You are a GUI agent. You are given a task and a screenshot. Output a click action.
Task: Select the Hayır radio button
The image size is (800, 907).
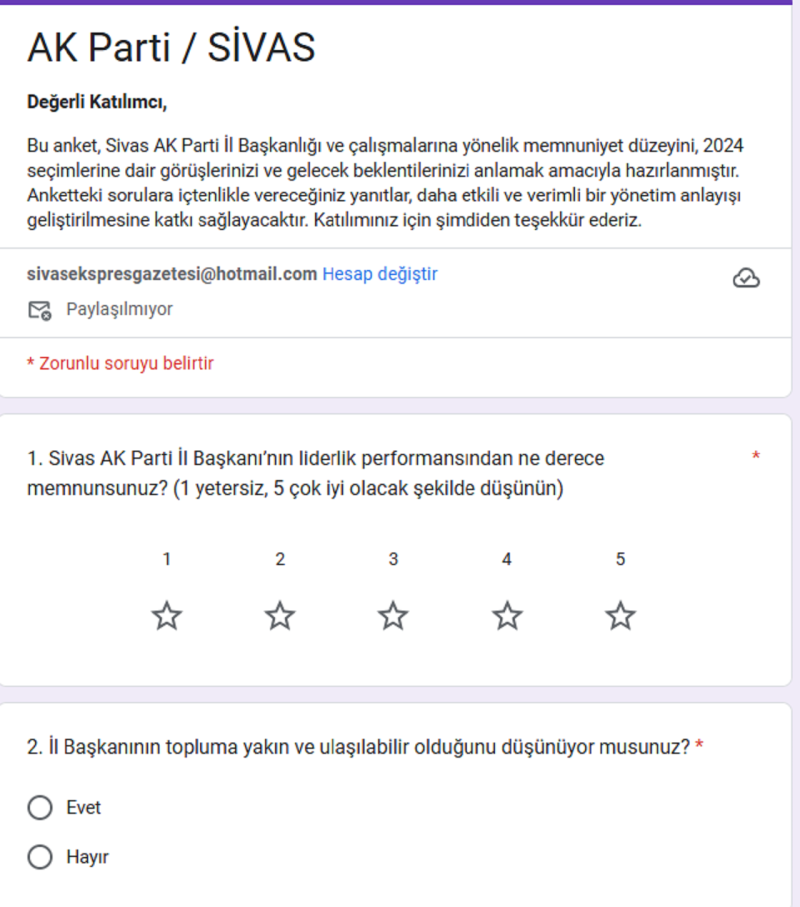pyautogui.click(x=40, y=857)
